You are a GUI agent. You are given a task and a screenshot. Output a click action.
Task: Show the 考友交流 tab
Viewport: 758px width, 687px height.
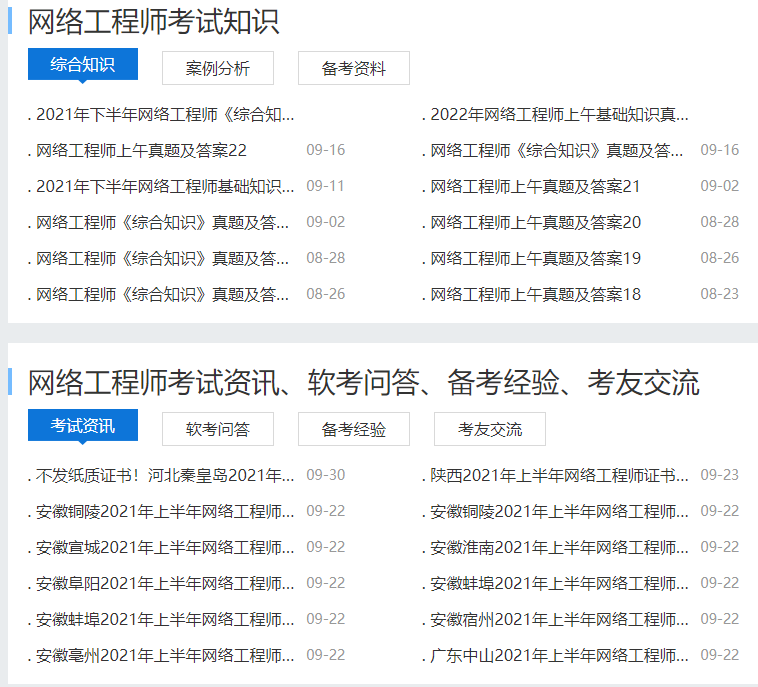pyautogui.click(x=489, y=429)
